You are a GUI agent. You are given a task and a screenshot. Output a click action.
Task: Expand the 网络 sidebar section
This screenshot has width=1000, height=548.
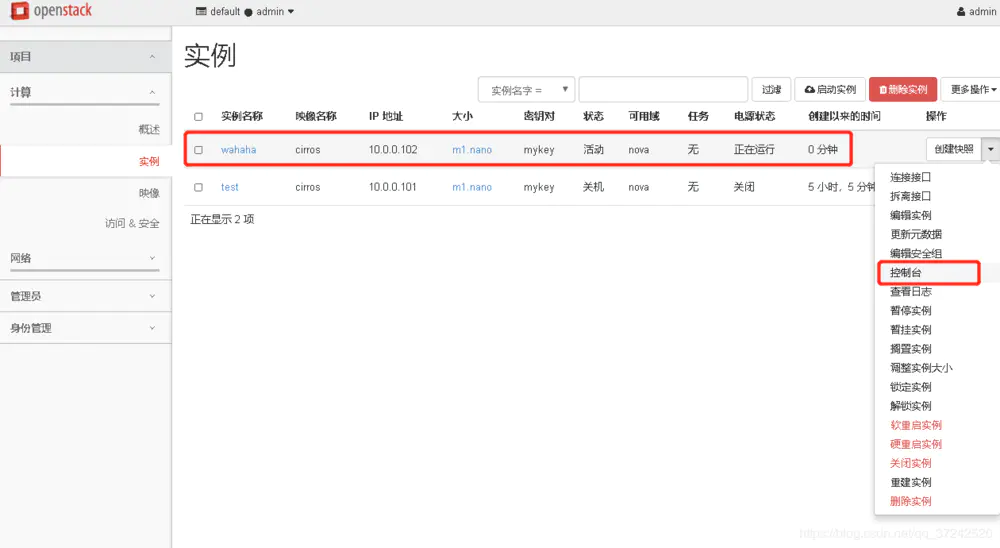coord(85,258)
